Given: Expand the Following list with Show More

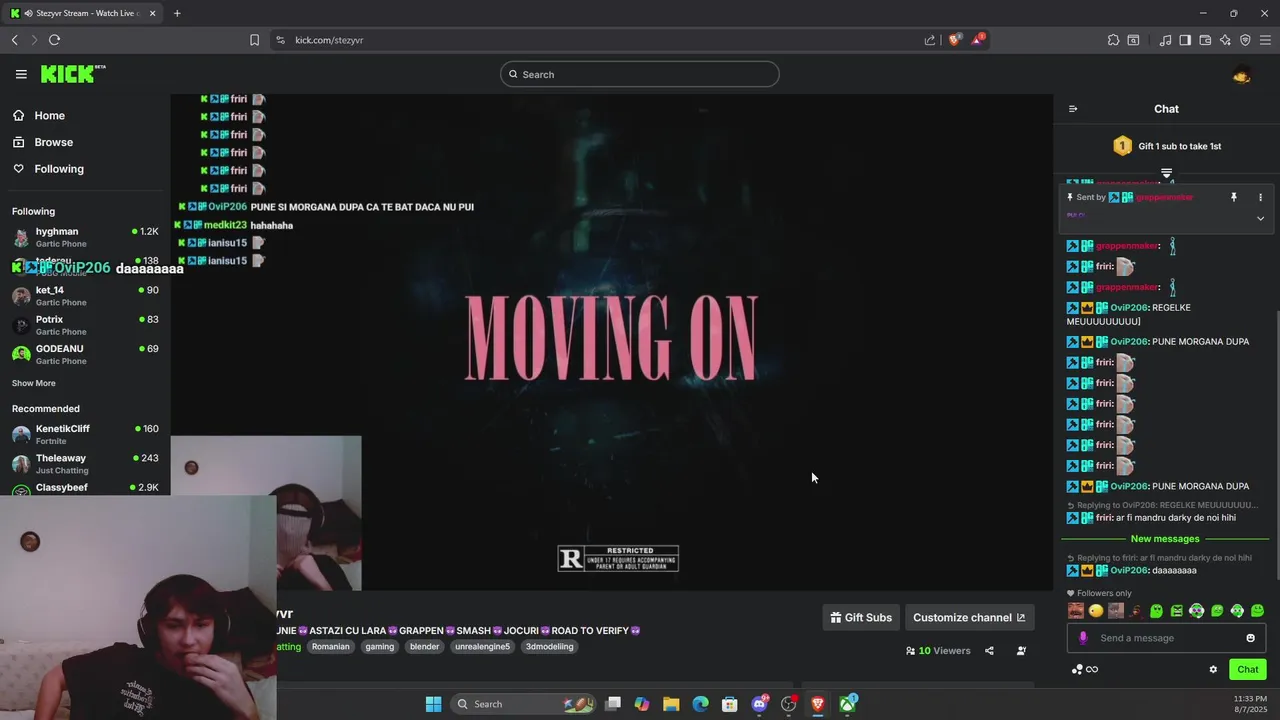Looking at the screenshot, I should point(34,383).
